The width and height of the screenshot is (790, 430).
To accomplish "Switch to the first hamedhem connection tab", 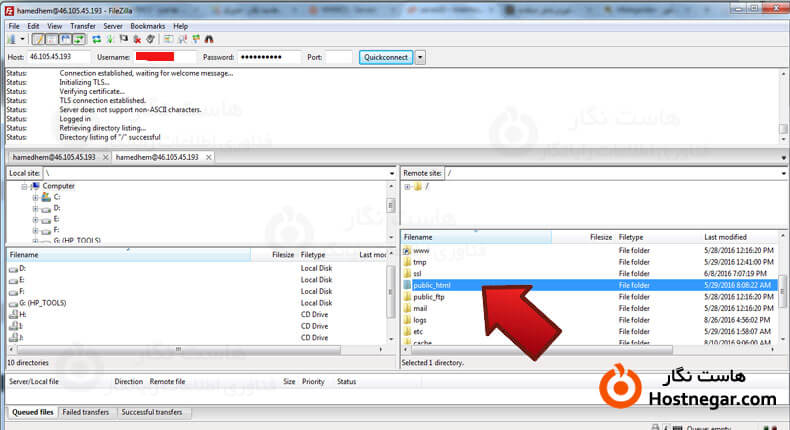I will tap(54, 157).
